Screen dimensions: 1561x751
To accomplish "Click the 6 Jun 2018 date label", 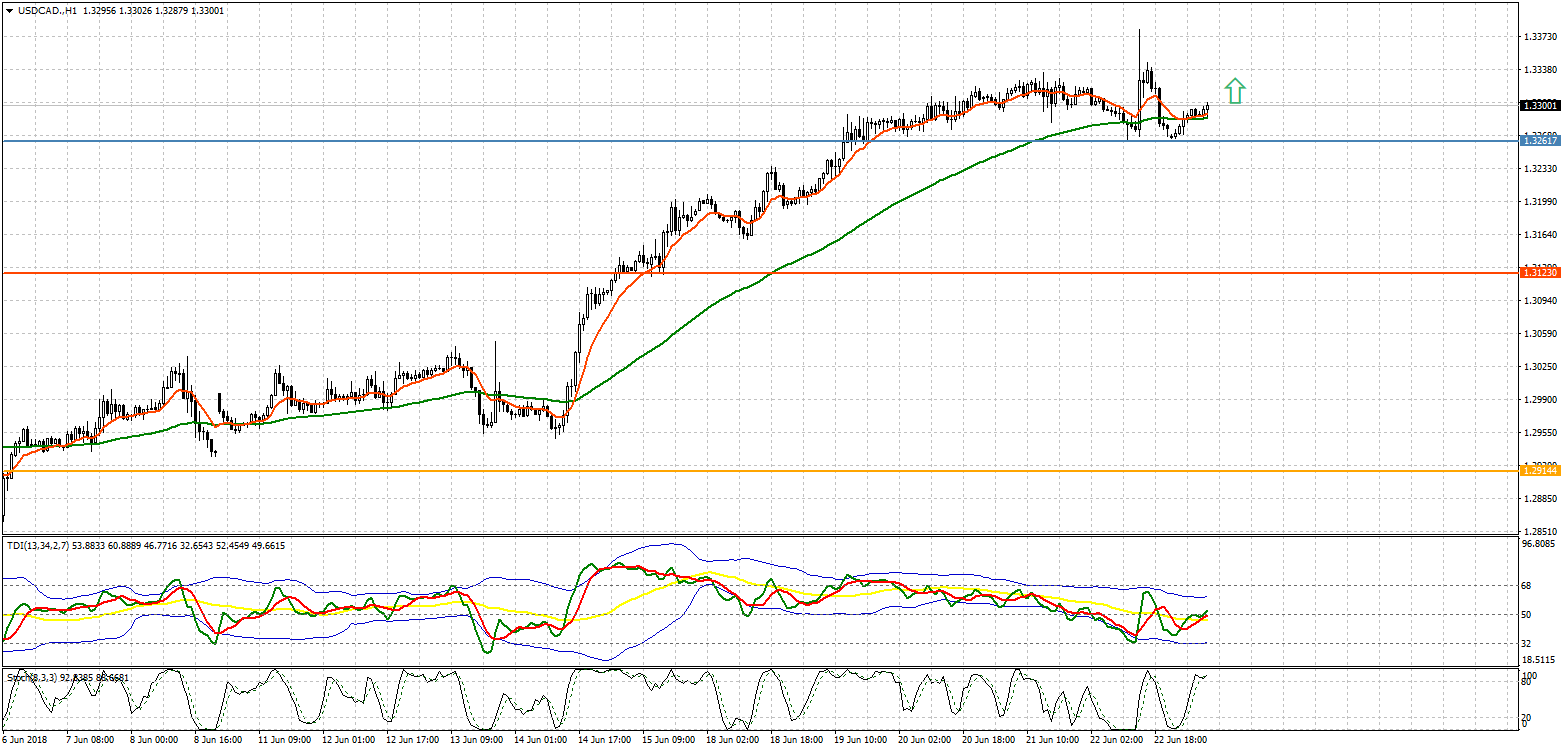I will click(x=24, y=740).
